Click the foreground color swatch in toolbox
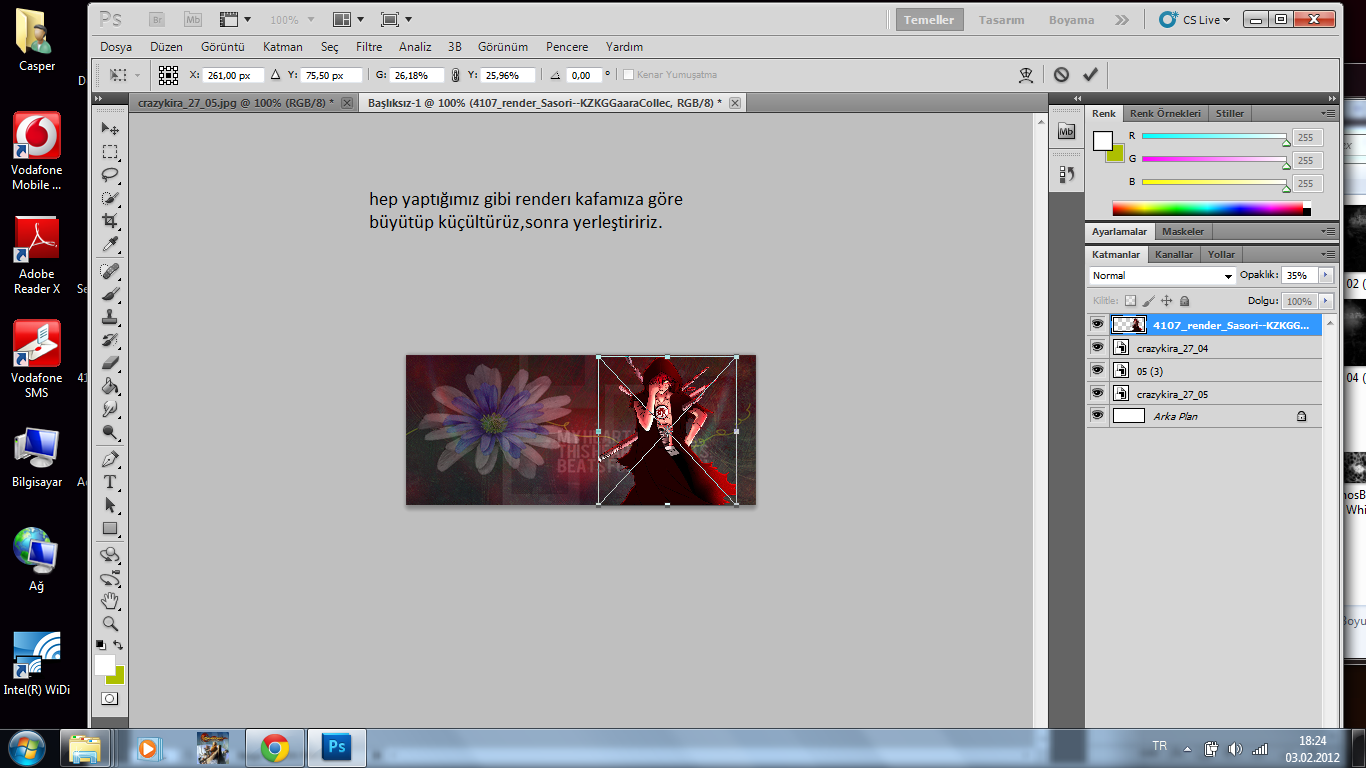The width and height of the screenshot is (1366, 768). pyautogui.click(x=104, y=664)
